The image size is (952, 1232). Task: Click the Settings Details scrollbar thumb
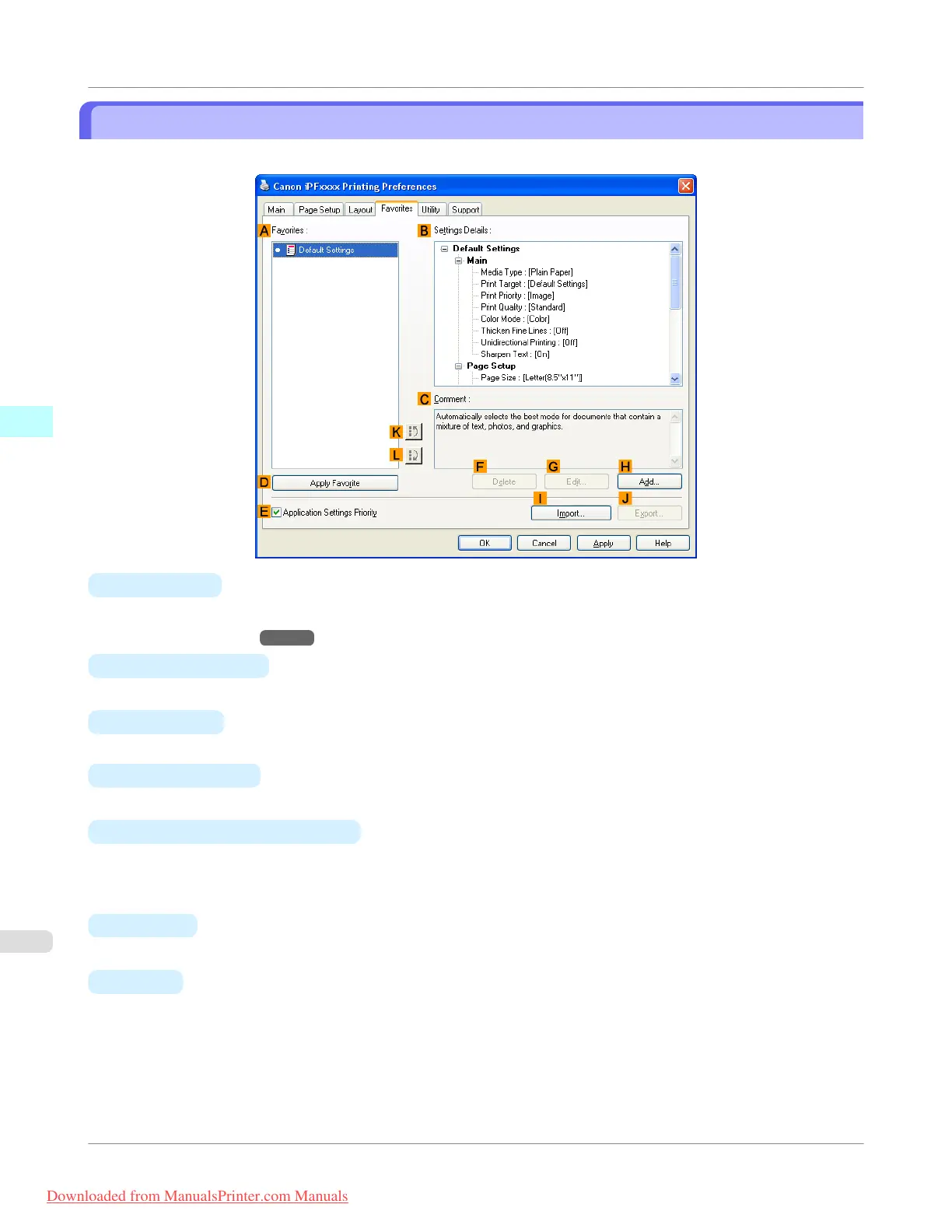675,282
